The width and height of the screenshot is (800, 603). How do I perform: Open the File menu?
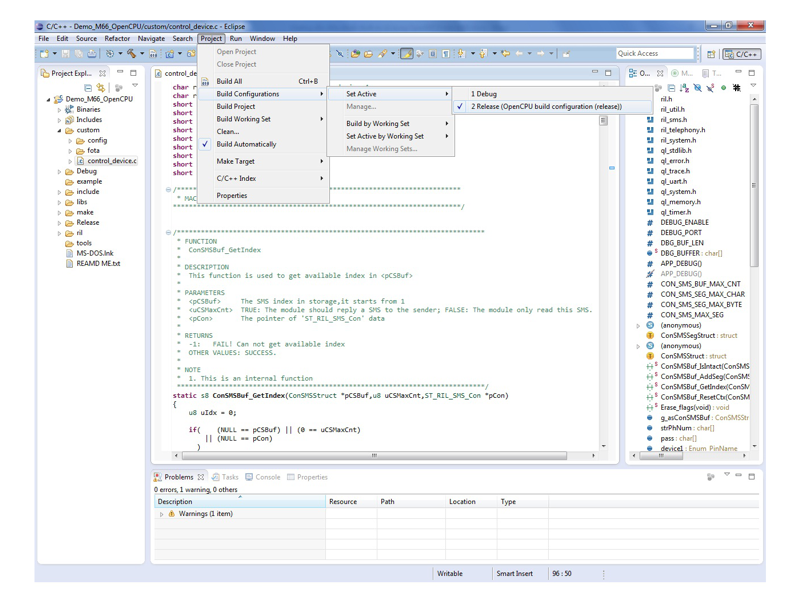click(44, 38)
